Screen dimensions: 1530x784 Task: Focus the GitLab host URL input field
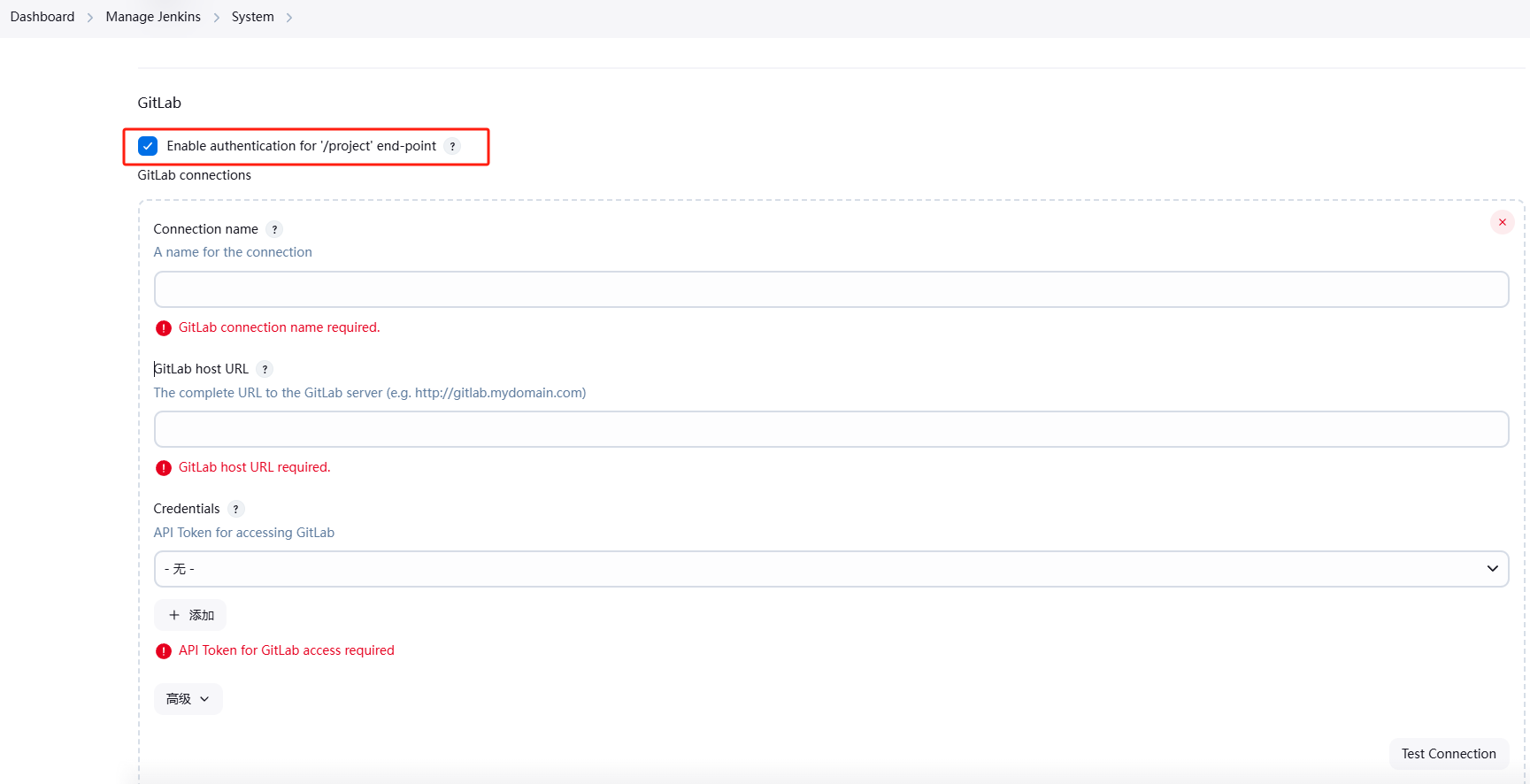click(831, 429)
